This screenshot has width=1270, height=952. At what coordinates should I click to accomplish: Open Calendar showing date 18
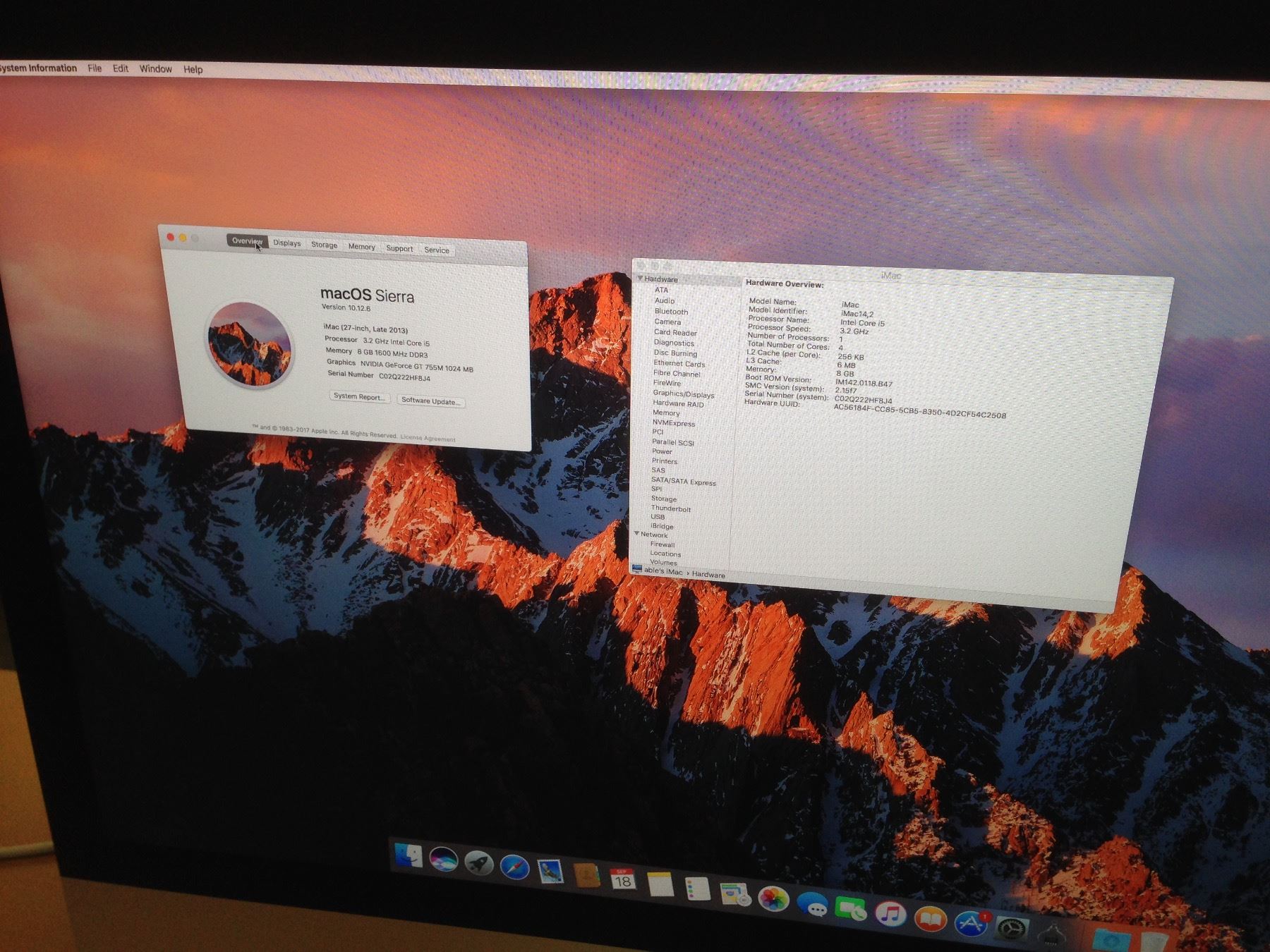(622, 879)
